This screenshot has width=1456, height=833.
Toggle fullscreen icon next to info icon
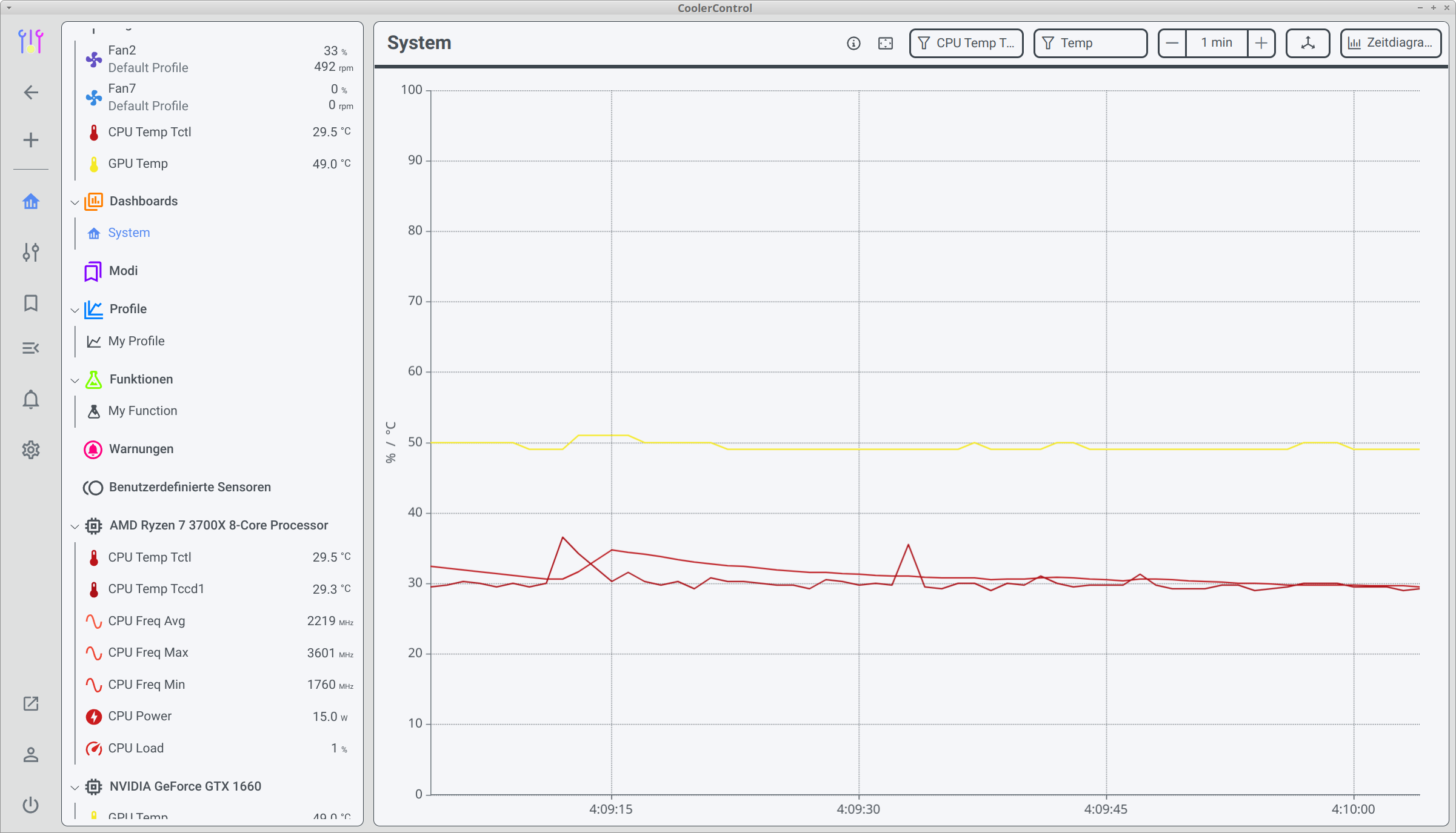886,43
